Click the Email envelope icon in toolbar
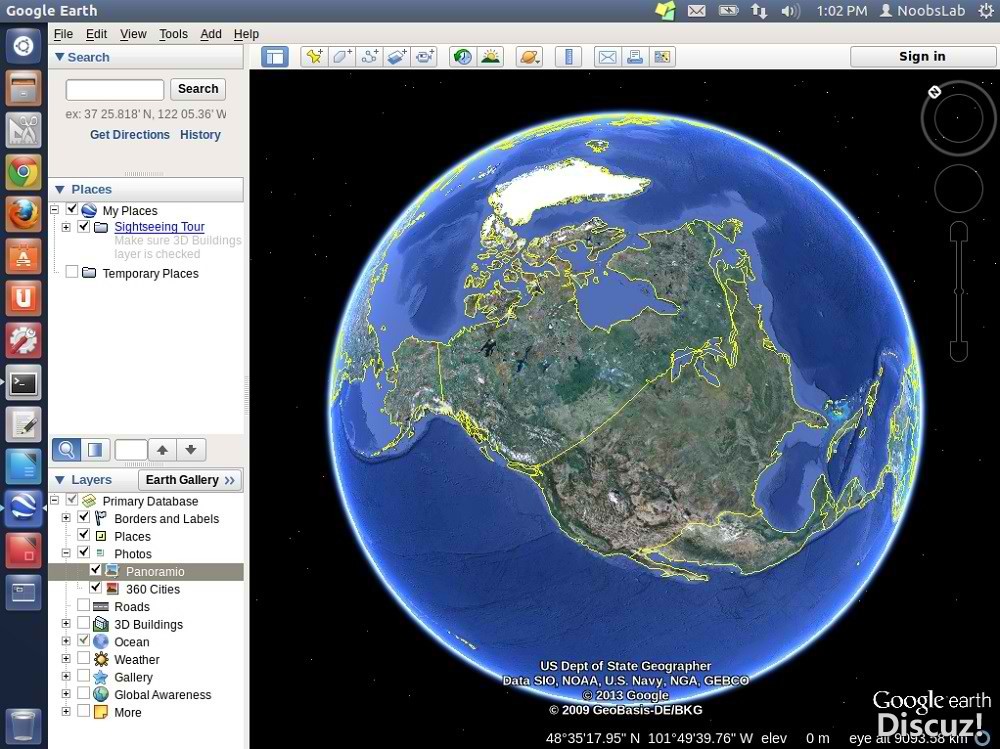This screenshot has height=749, width=1000. [607, 57]
